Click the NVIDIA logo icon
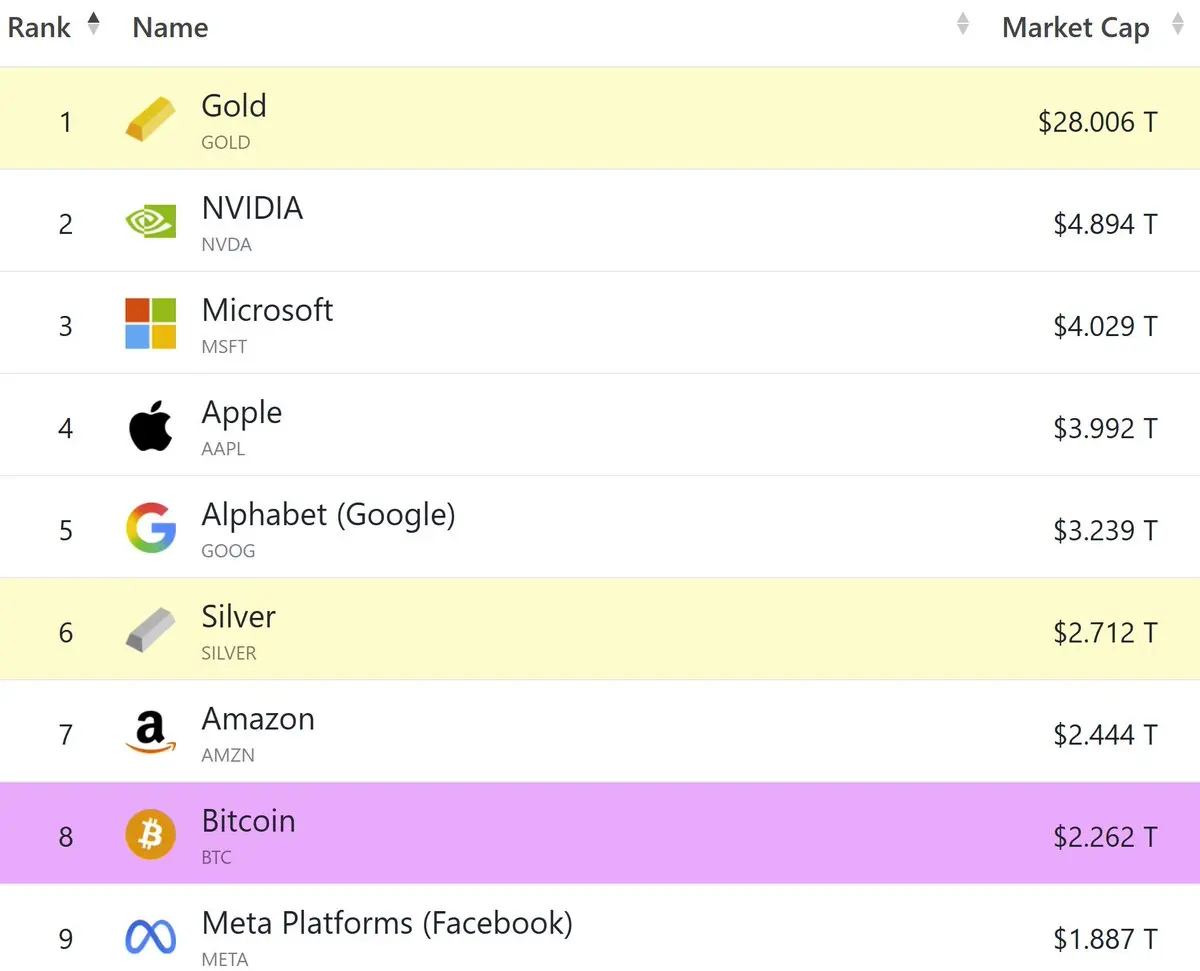This screenshot has height=971, width=1200. coord(150,222)
